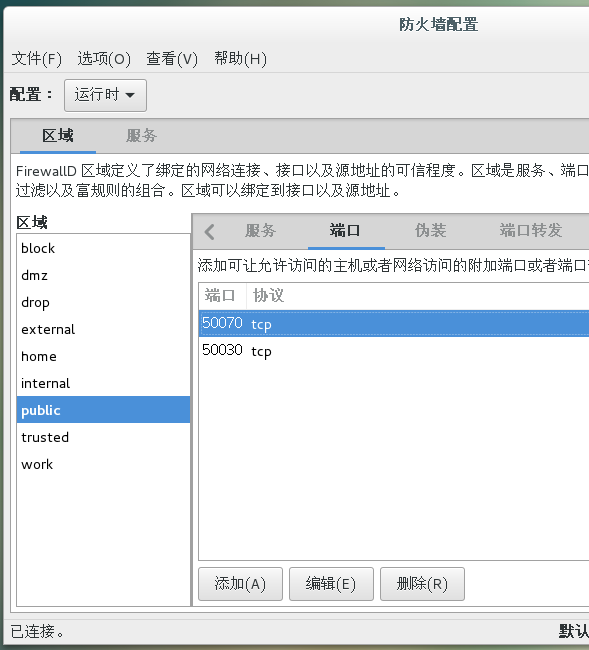Switch to the top-level 服务 tab
The image size is (589, 650).
141,136
